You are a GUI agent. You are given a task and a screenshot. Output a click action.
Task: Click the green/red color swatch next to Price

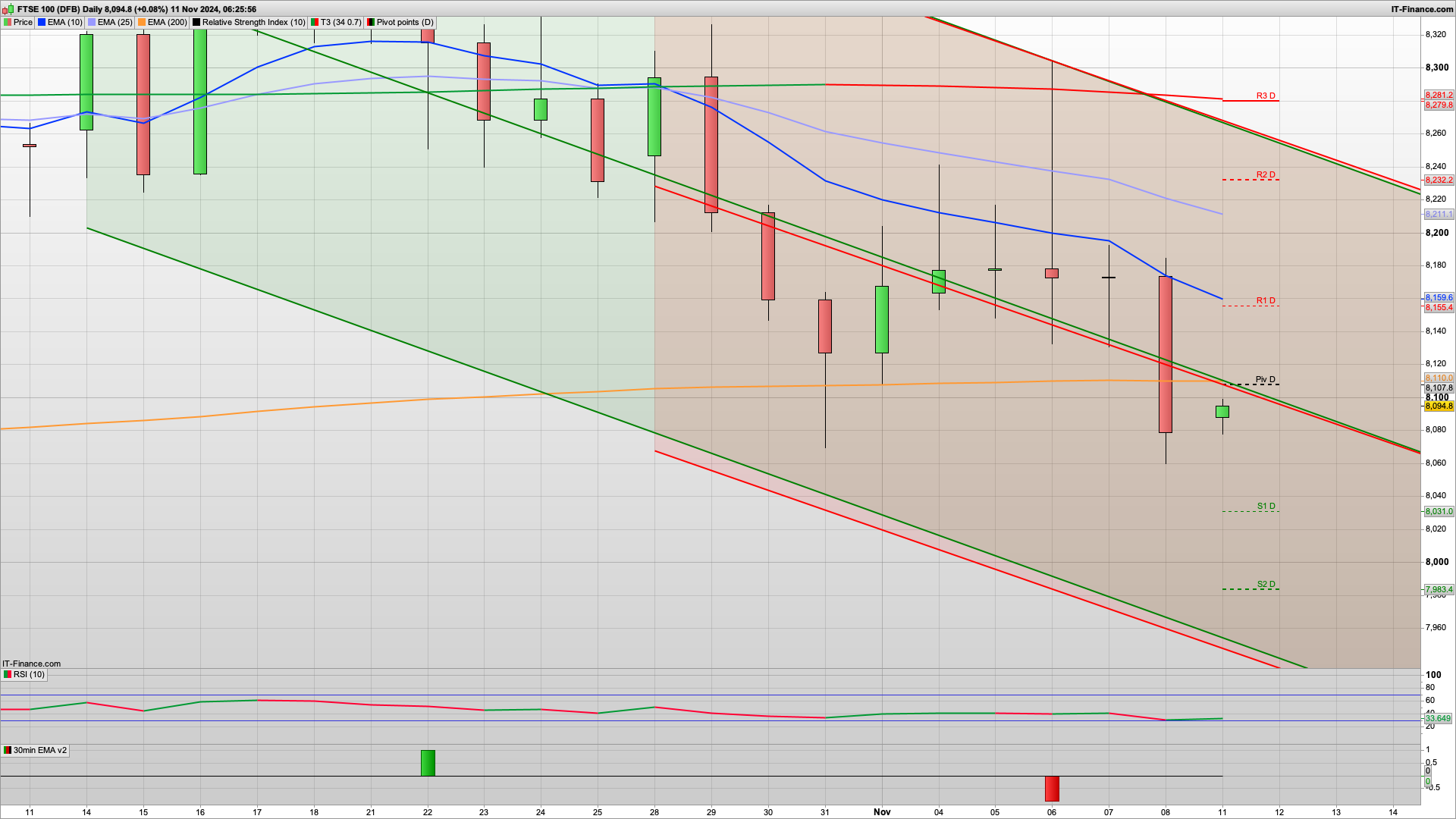[9, 22]
